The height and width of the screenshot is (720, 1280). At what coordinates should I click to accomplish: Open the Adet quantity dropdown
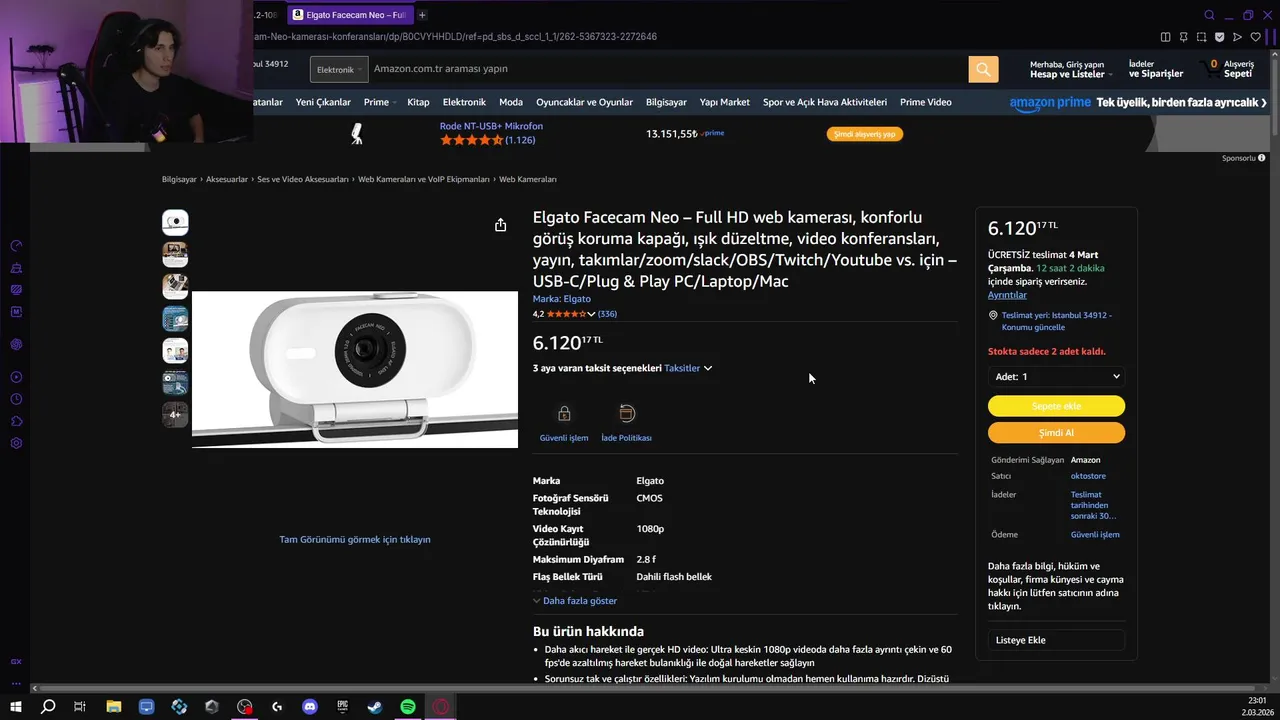(1056, 376)
